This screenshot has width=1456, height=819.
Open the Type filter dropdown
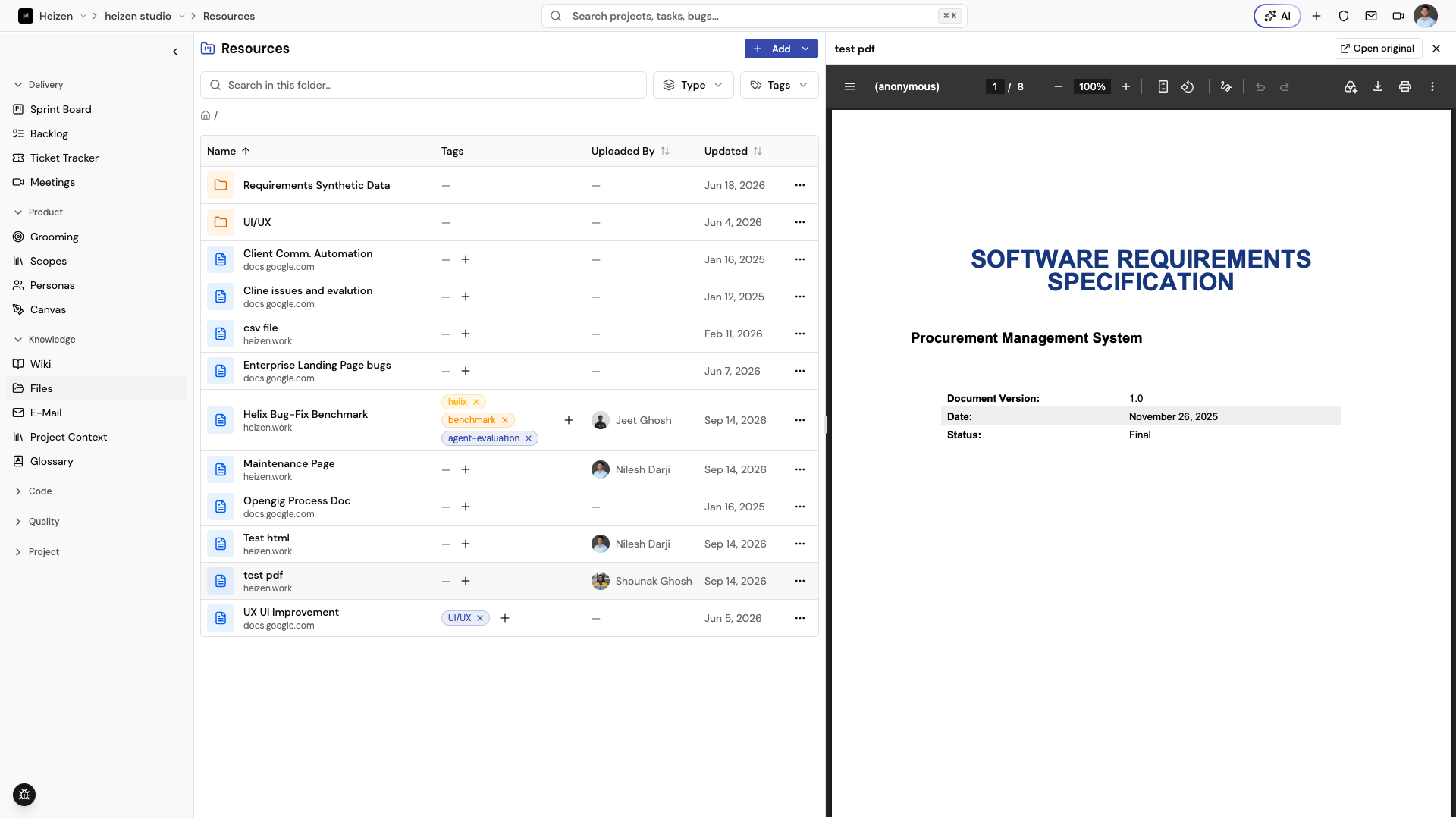click(x=693, y=85)
